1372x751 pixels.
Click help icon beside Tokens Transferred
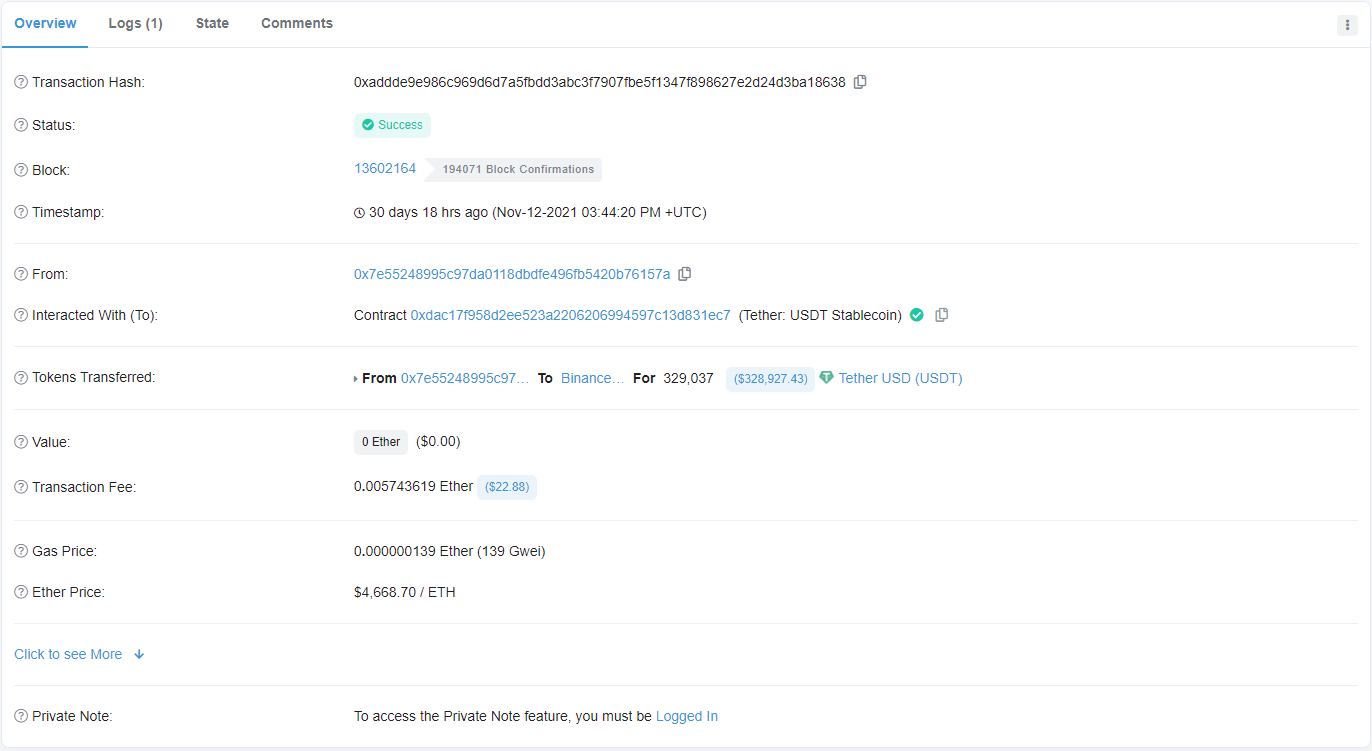[21, 378]
